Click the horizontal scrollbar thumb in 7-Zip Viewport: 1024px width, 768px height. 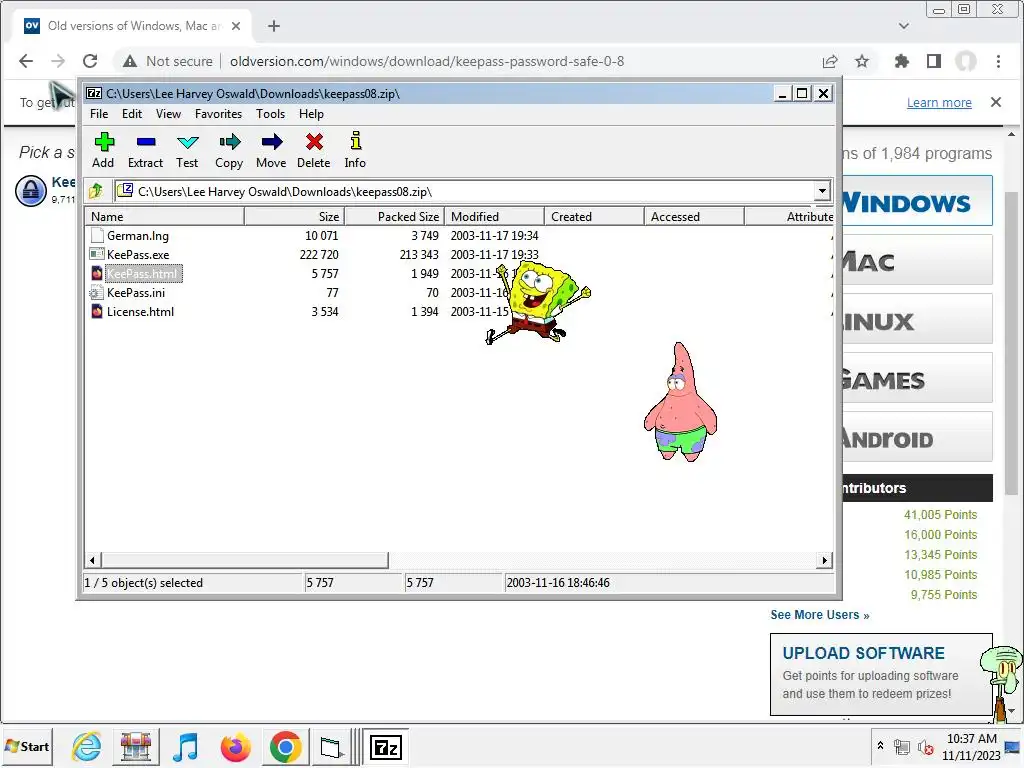coord(245,560)
